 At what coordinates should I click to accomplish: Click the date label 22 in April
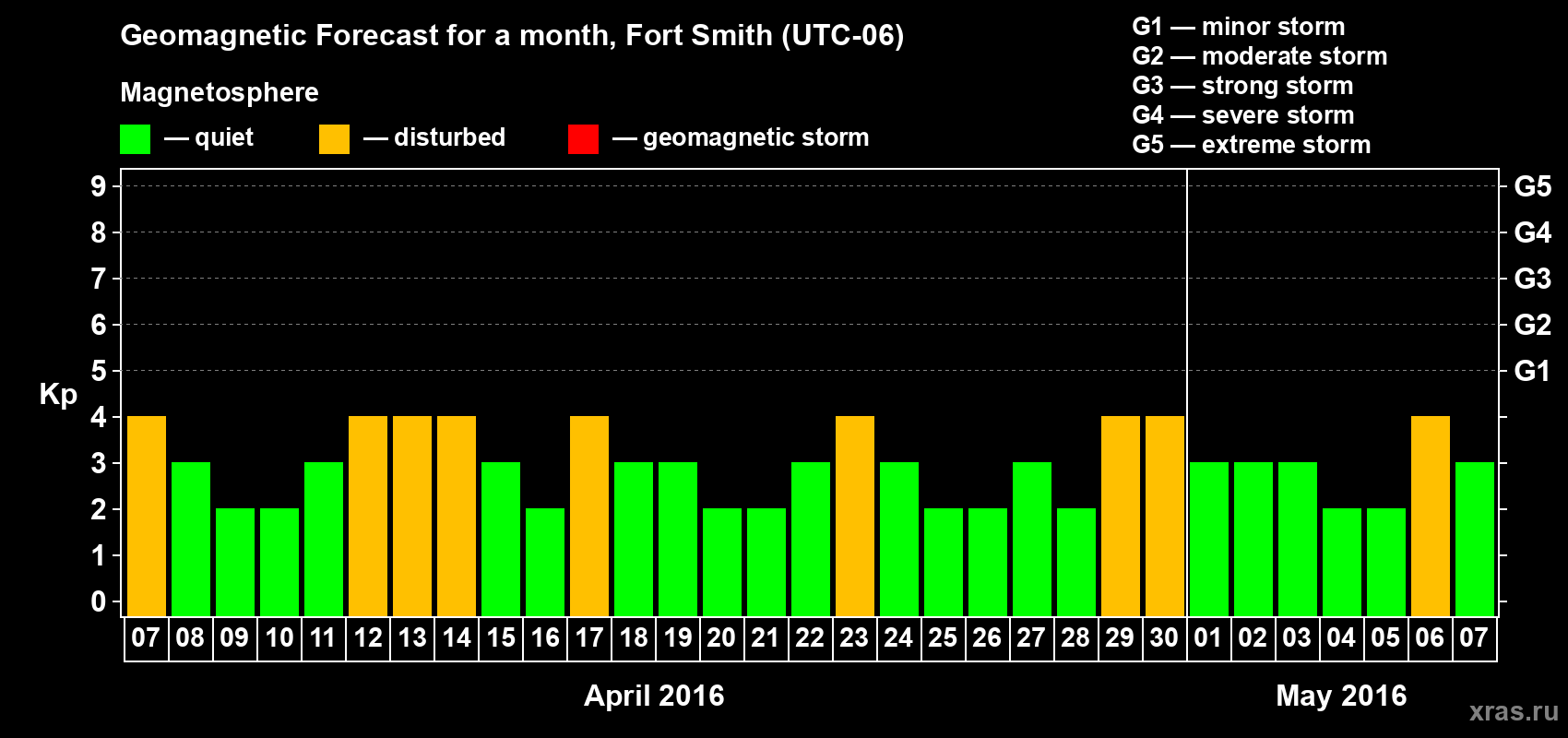(811, 637)
